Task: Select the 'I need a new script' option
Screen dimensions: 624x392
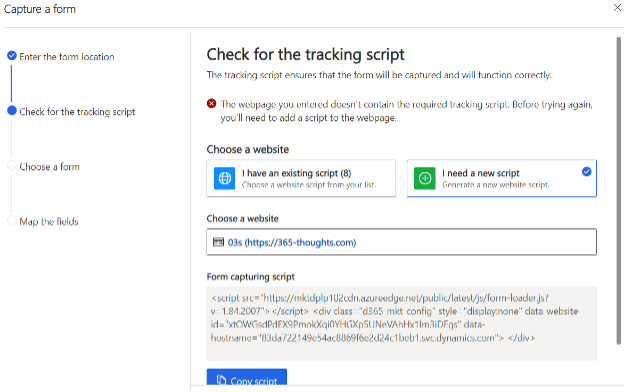Action: click(x=501, y=178)
